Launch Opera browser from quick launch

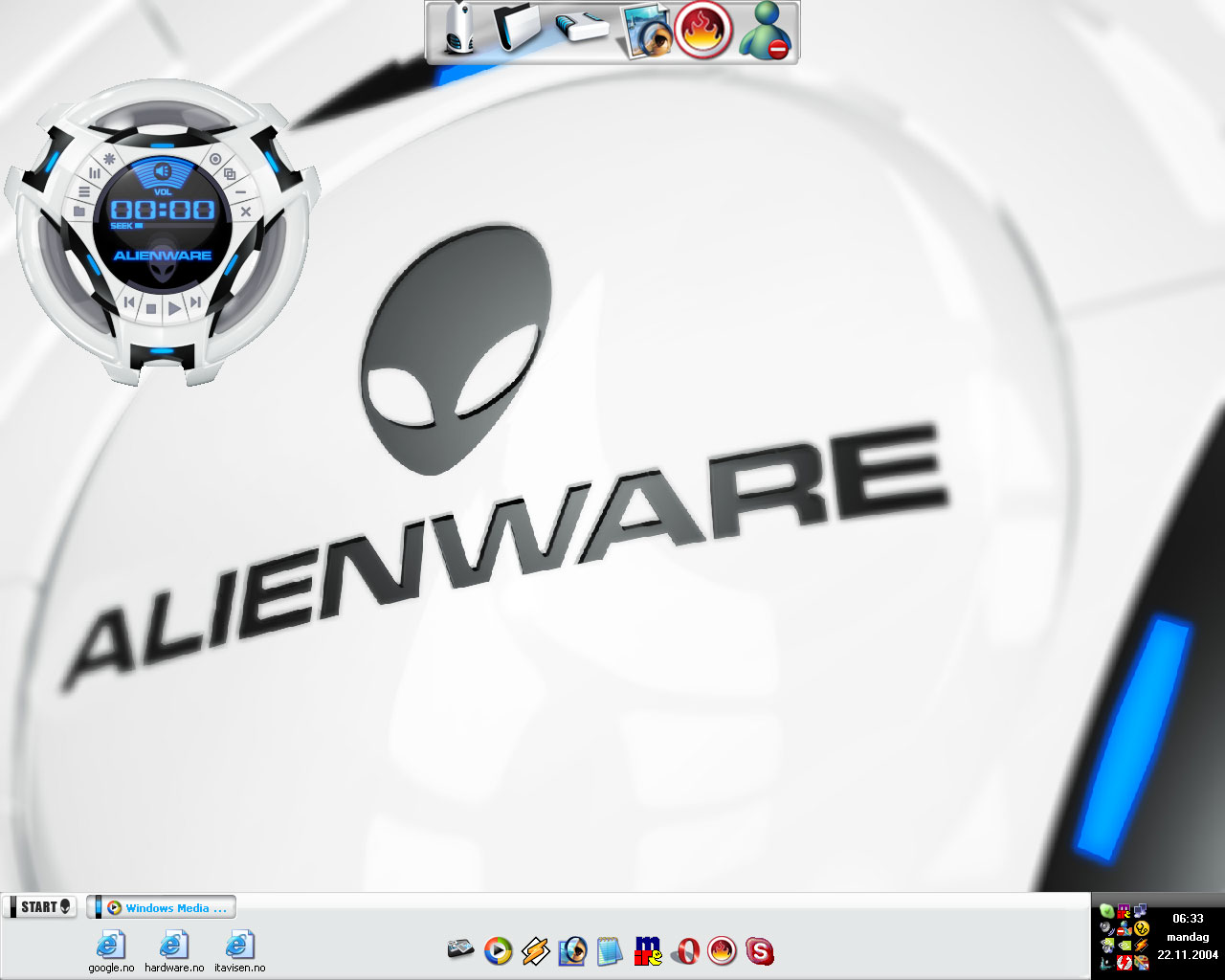click(x=685, y=951)
